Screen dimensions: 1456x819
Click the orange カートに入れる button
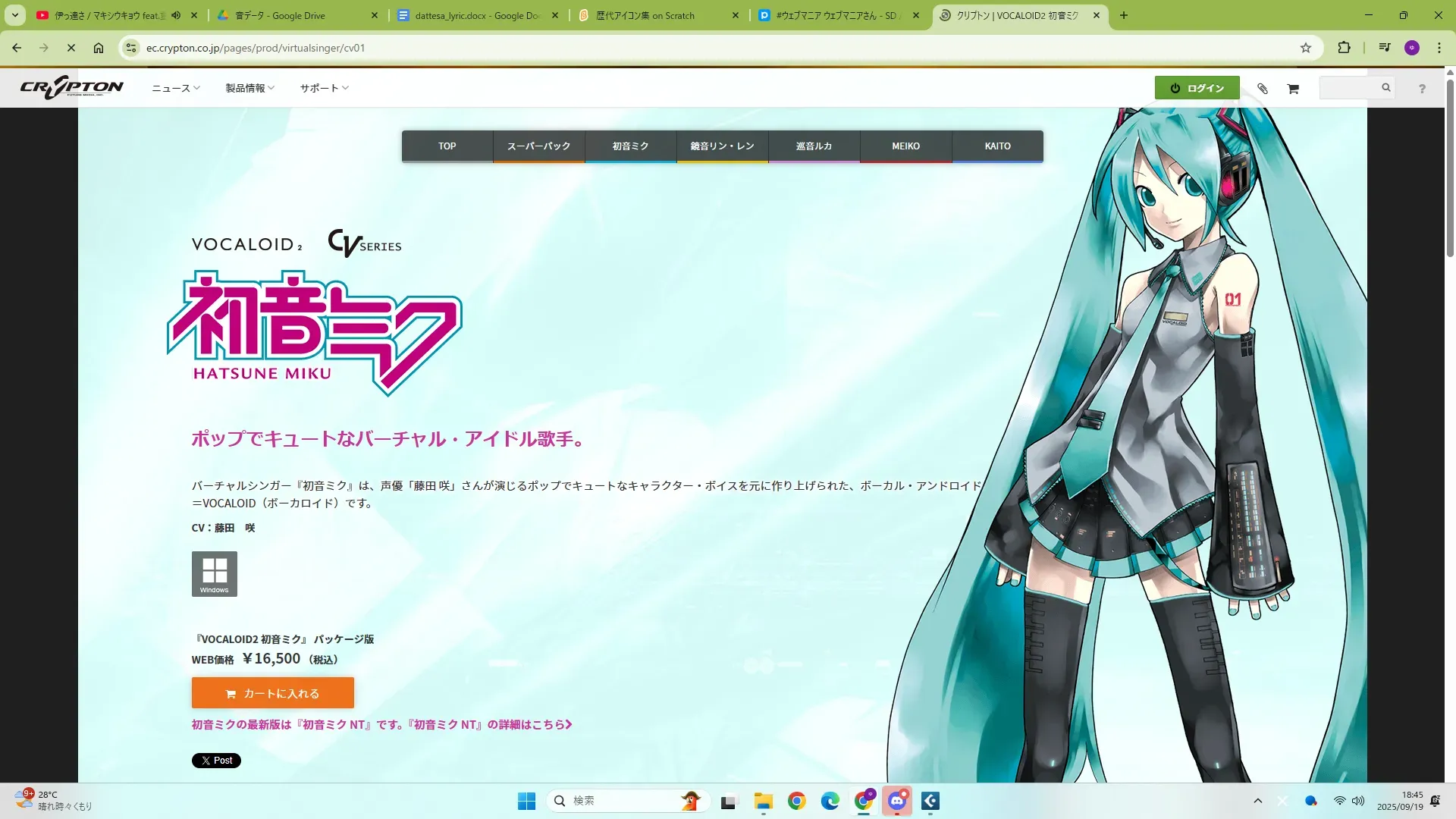272,693
